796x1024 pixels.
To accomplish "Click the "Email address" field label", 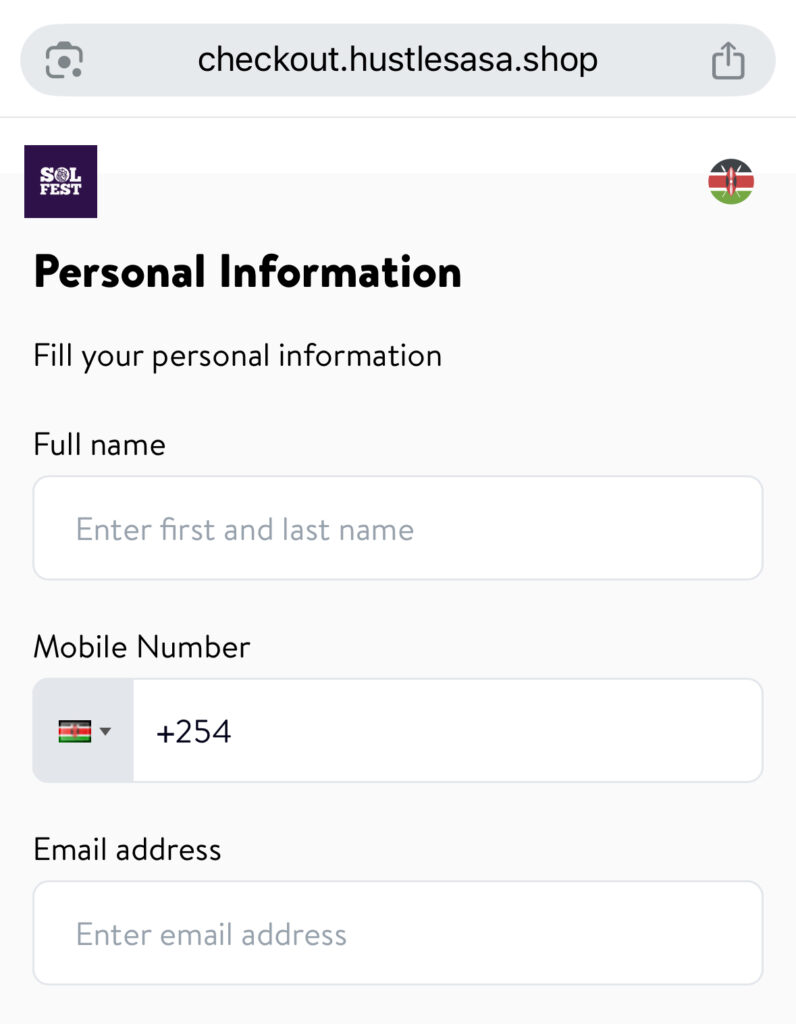I will pos(127,850).
